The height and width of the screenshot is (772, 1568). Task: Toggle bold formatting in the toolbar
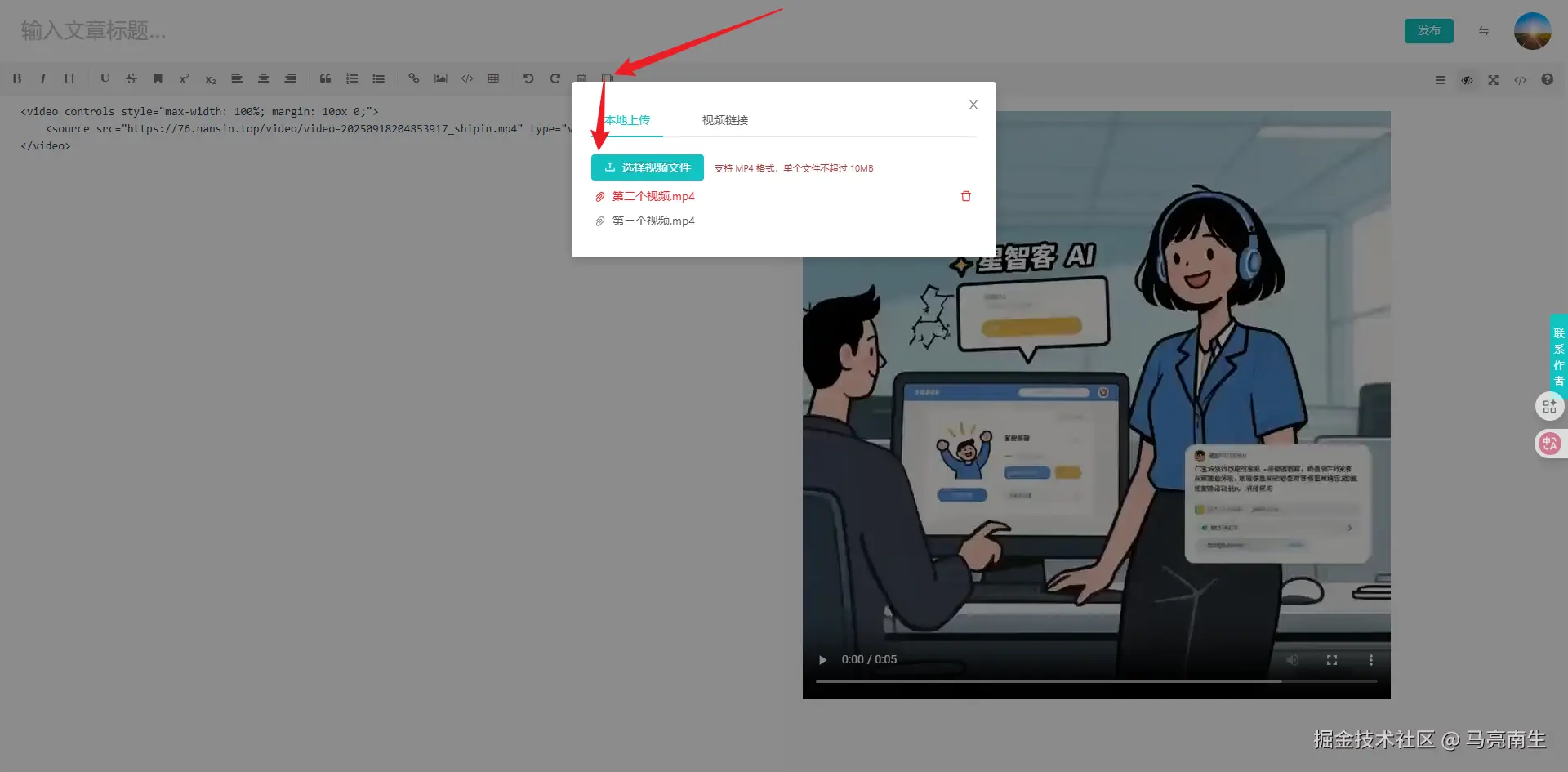coord(16,79)
